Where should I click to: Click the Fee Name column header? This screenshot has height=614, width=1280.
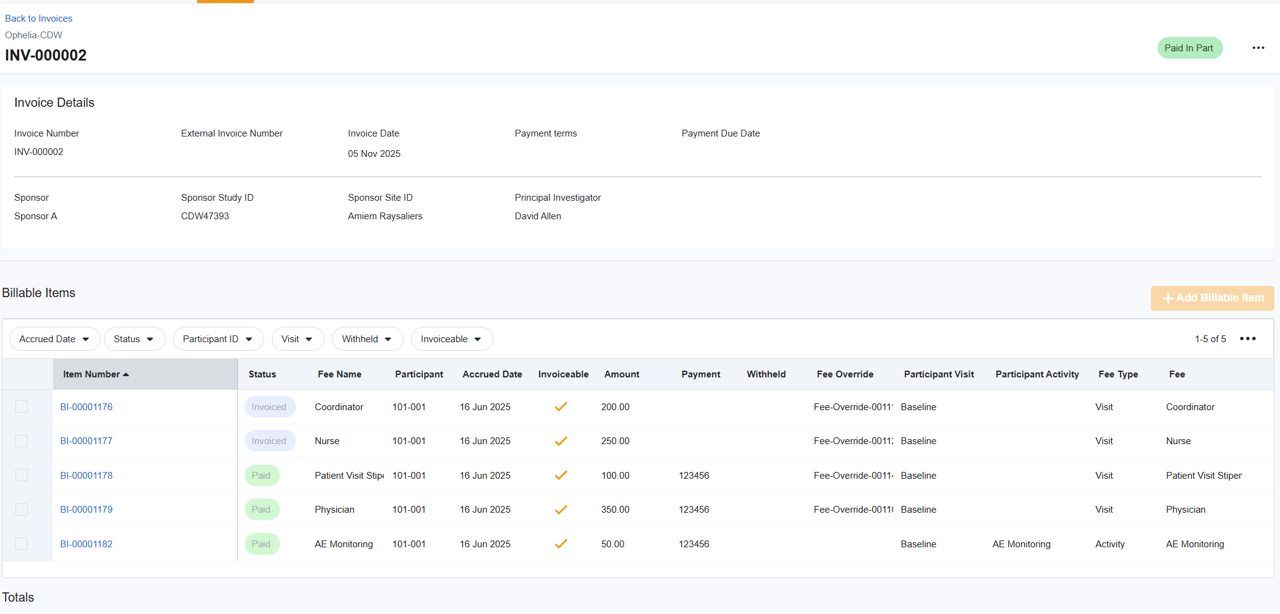click(x=338, y=374)
